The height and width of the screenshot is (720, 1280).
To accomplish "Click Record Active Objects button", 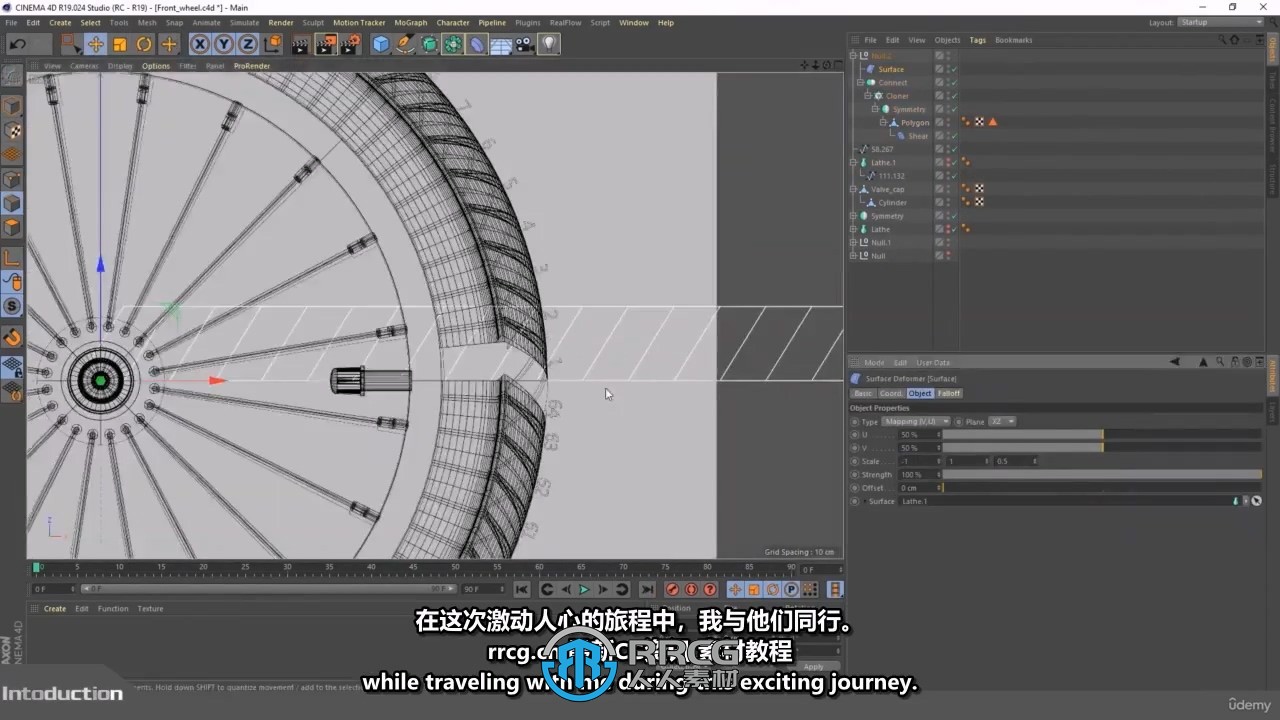I will click(x=672, y=590).
